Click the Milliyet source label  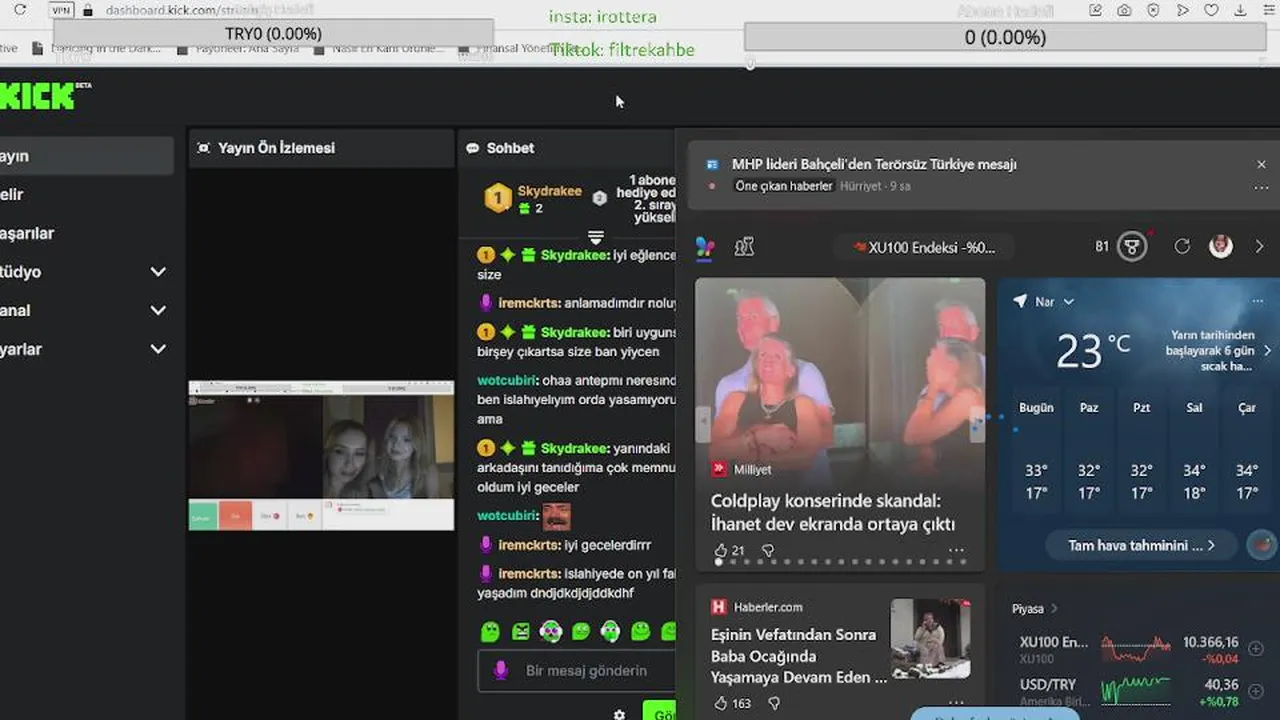point(752,469)
